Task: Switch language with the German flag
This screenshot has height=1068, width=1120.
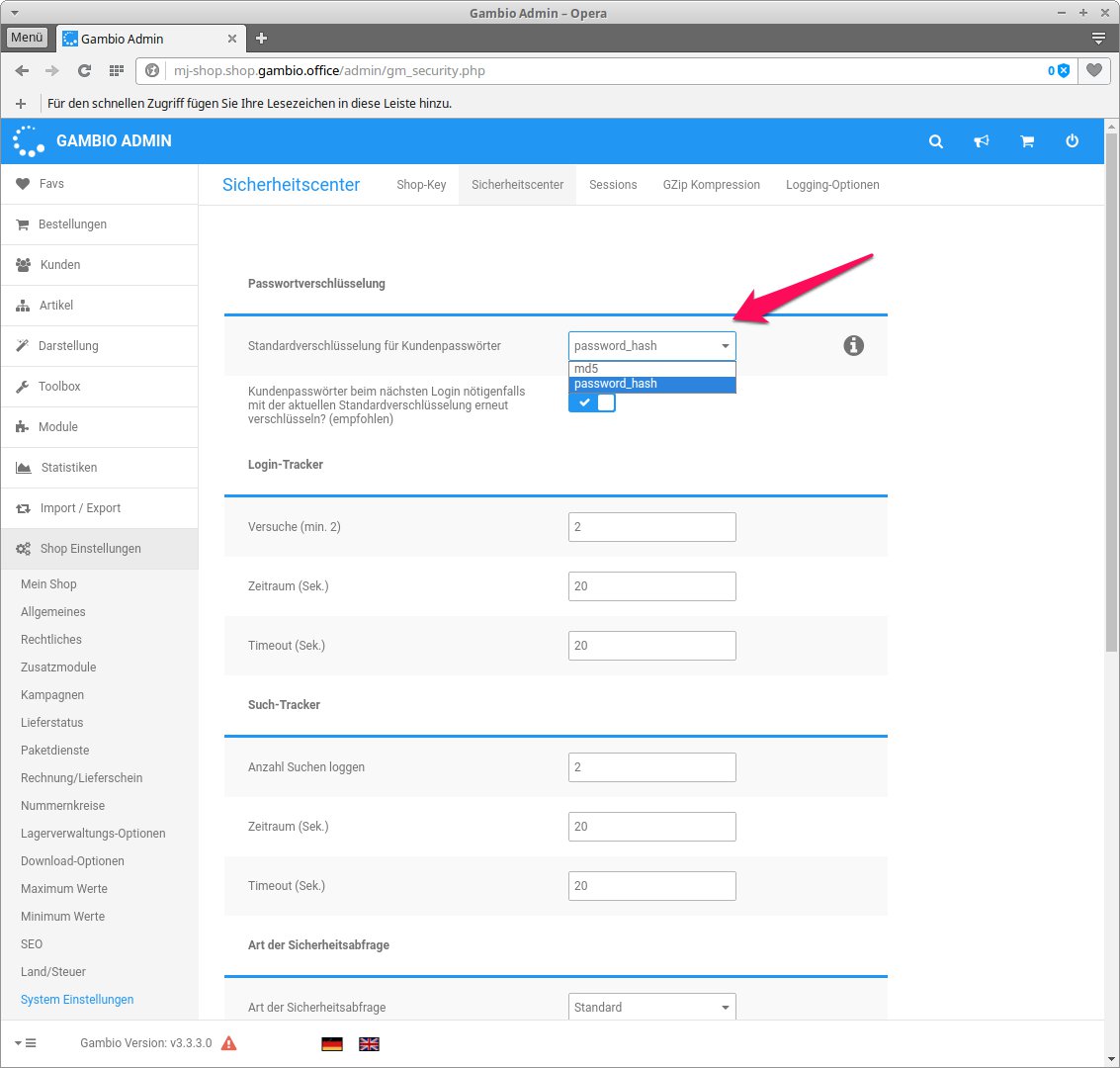Action: coord(332,1043)
